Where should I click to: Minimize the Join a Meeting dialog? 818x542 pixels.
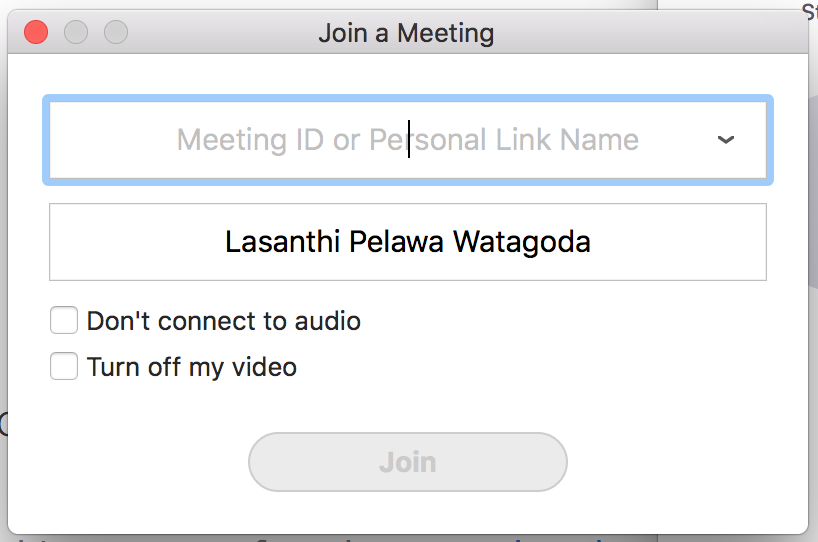(76, 32)
